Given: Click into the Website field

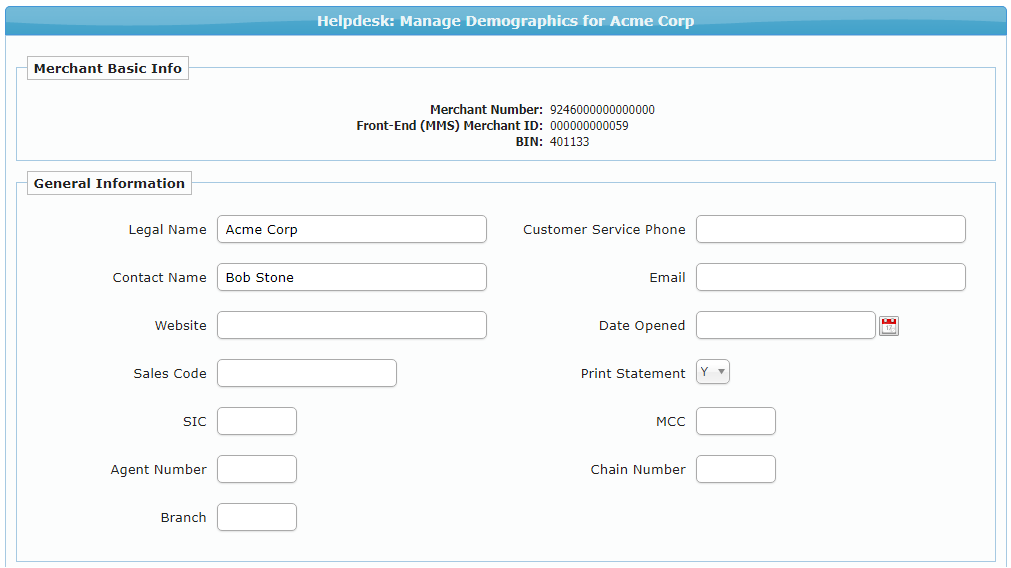Looking at the screenshot, I should [351, 325].
